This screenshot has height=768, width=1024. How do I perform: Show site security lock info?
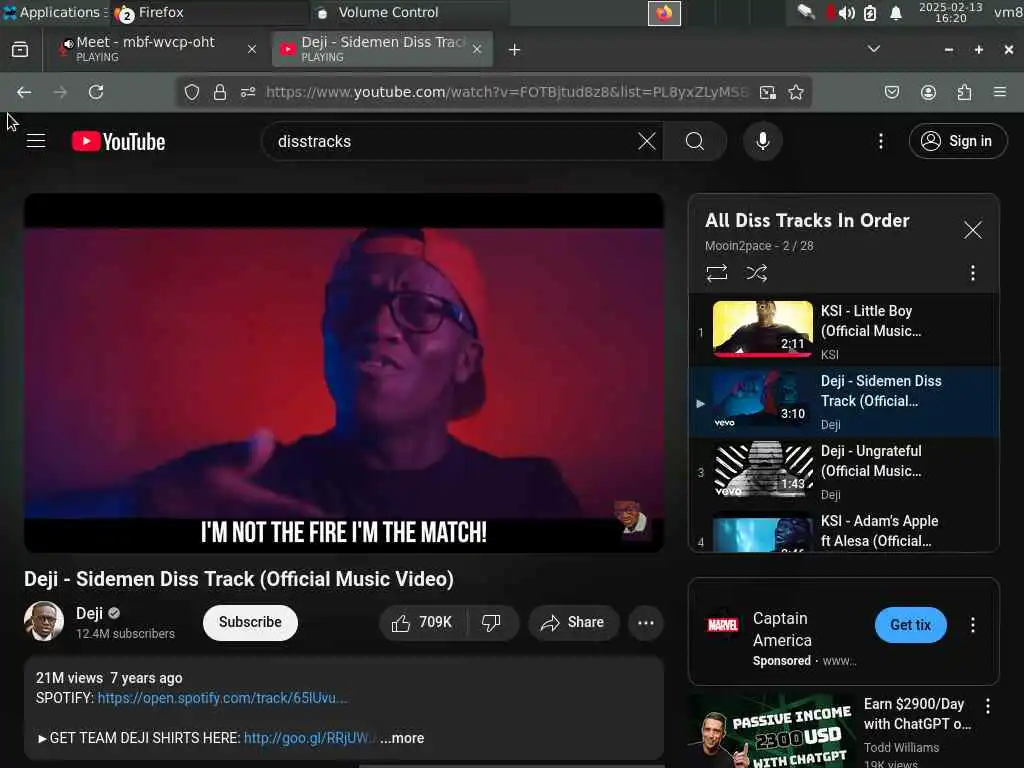(220, 92)
